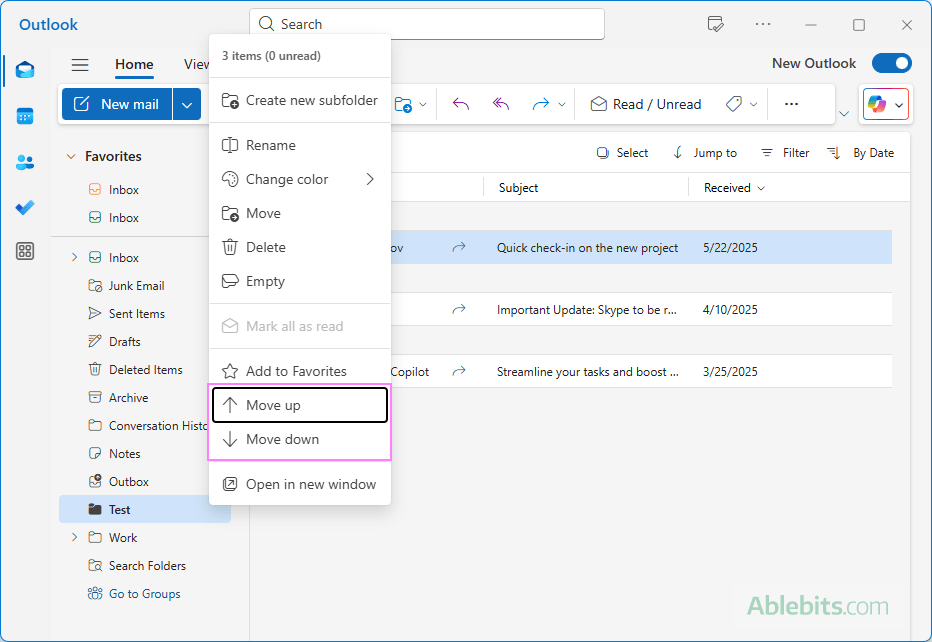Image resolution: width=932 pixels, height=642 pixels.
Task: Click the Select messages option
Action: pos(622,153)
